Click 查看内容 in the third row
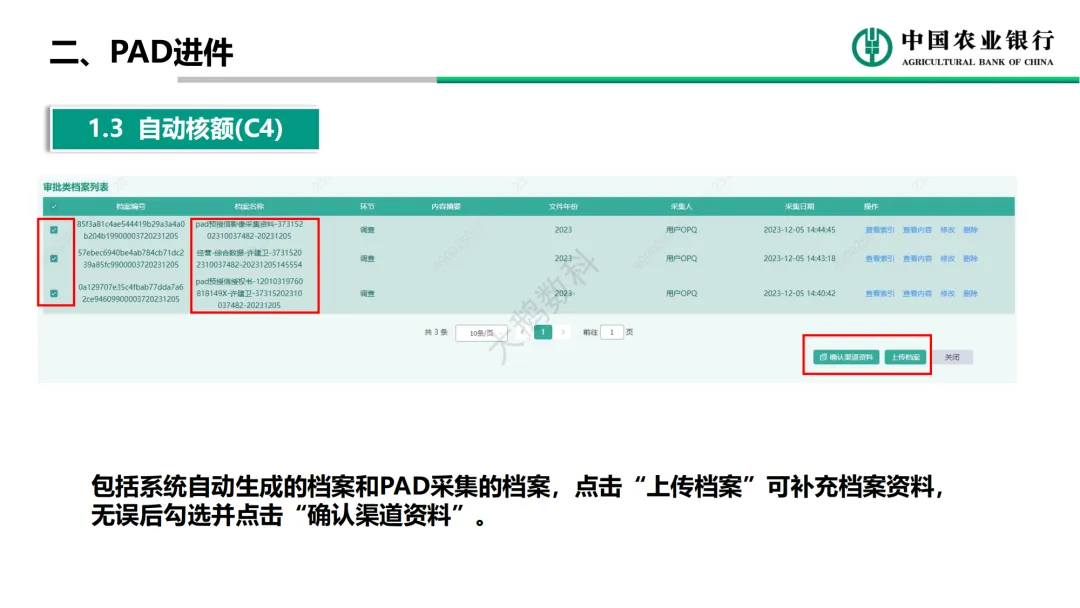The width and height of the screenshot is (1080, 608). 917,293
